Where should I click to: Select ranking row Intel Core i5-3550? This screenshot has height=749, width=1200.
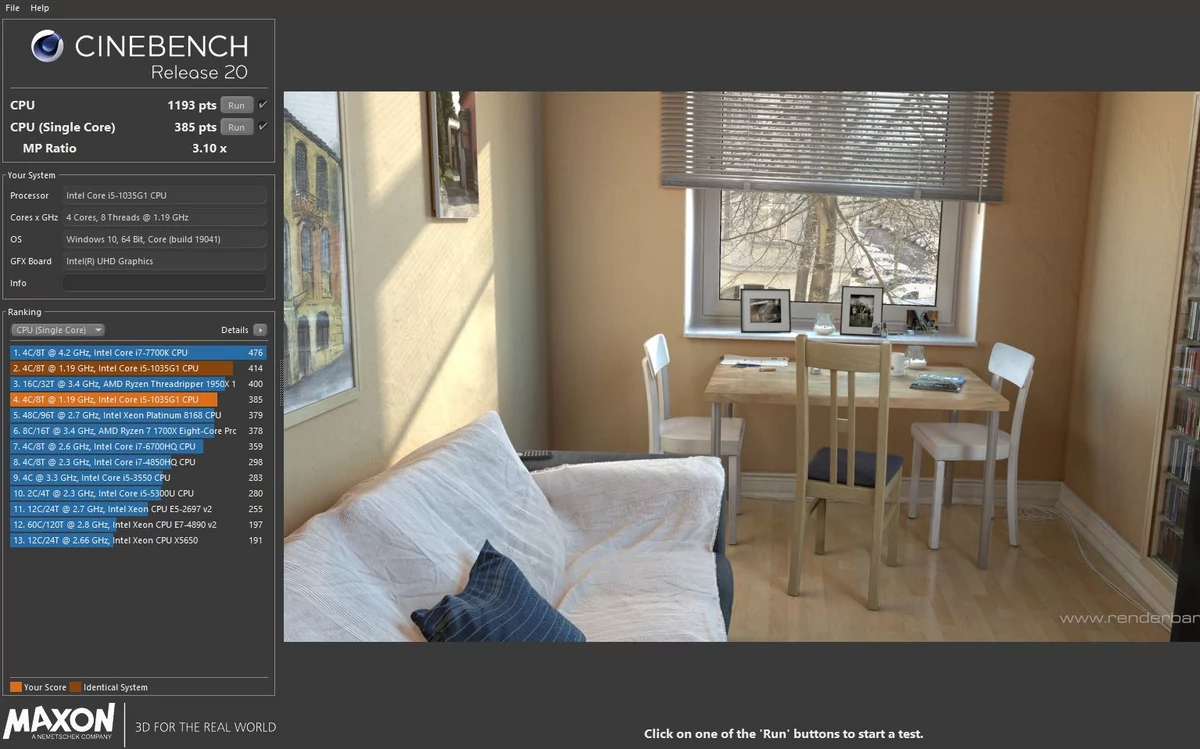[x=138, y=478]
